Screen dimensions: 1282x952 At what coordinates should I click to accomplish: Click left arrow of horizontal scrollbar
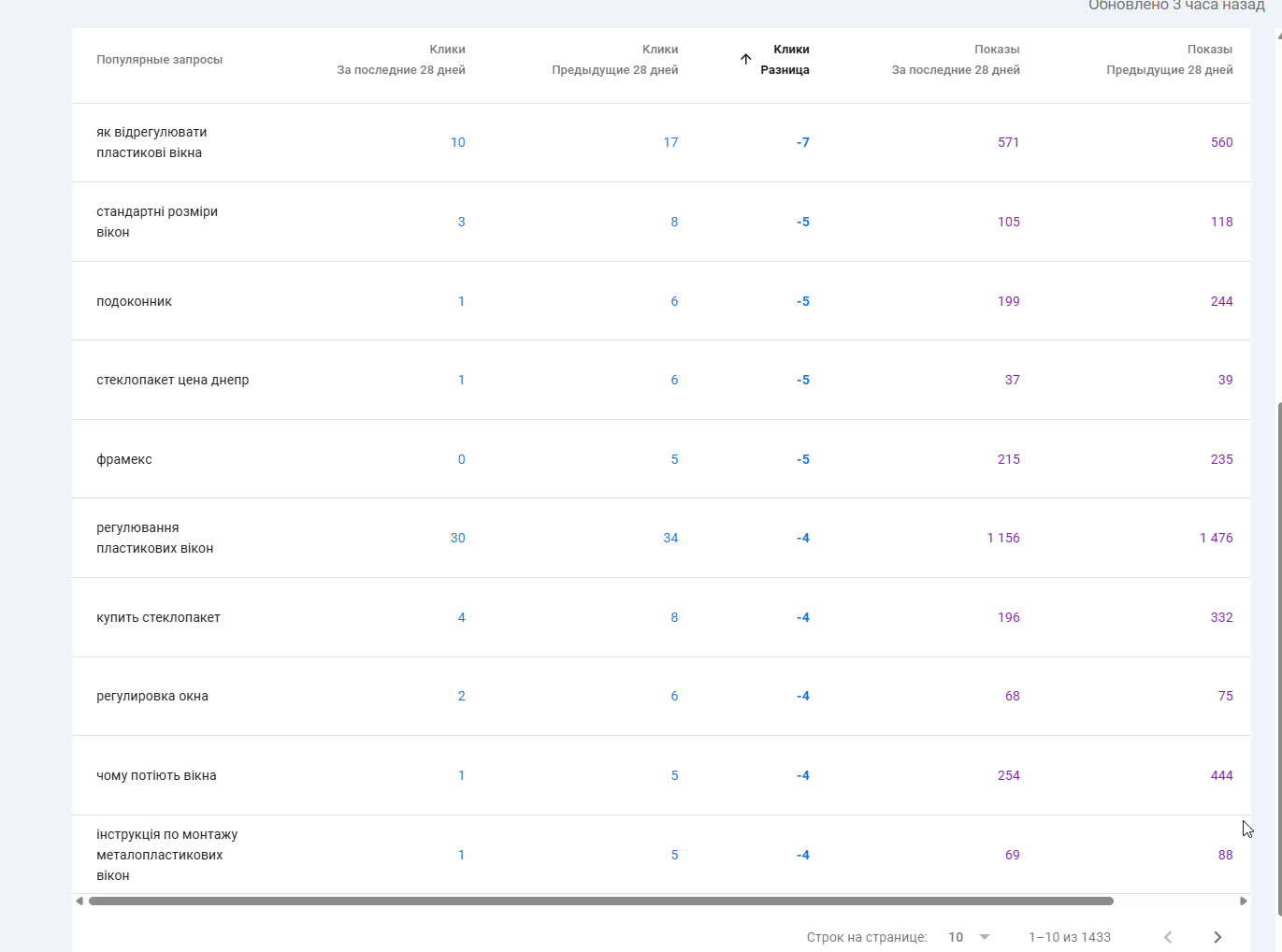79,902
